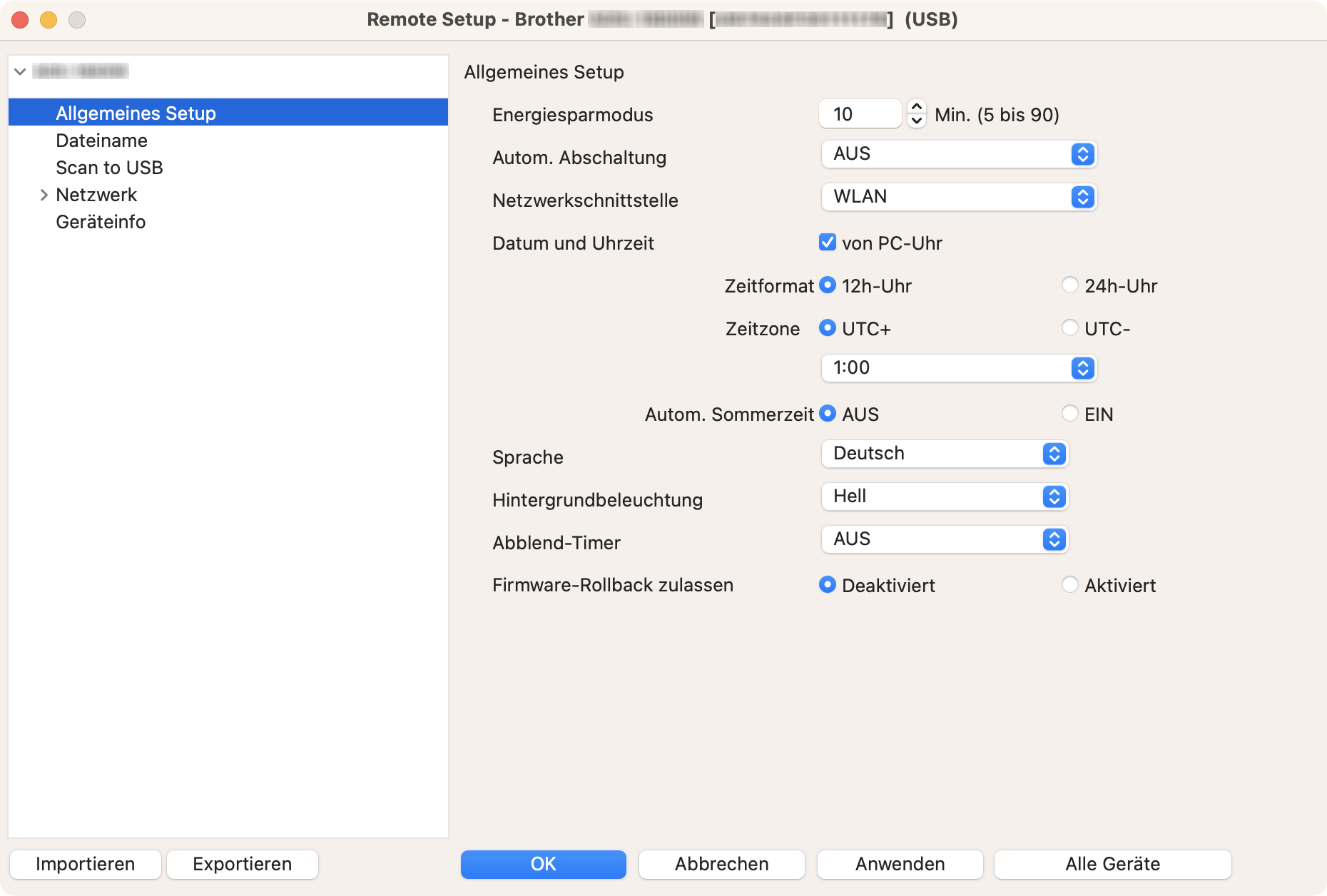The image size is (1327, 896).
Task: Open the Dateiname settings page
Action: (101, 141)
